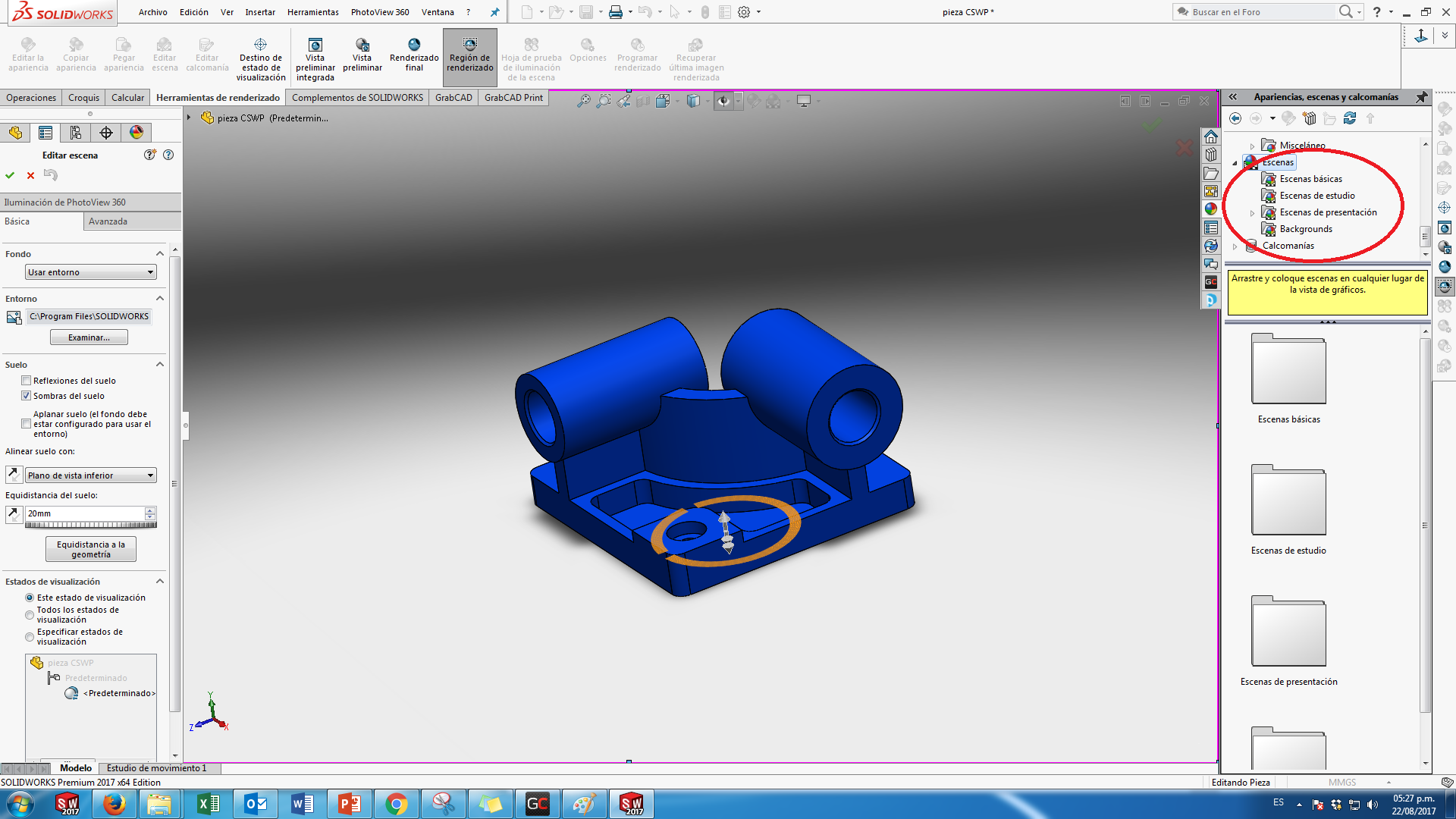
Task: Open Excel from Windows taskbar
Action: click(x=208, y=804)
